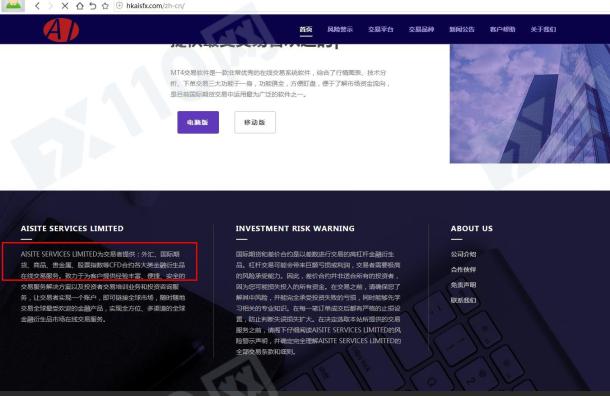Click the profile picture thumbnail in browser corner
610x396 pixels.
12,5
